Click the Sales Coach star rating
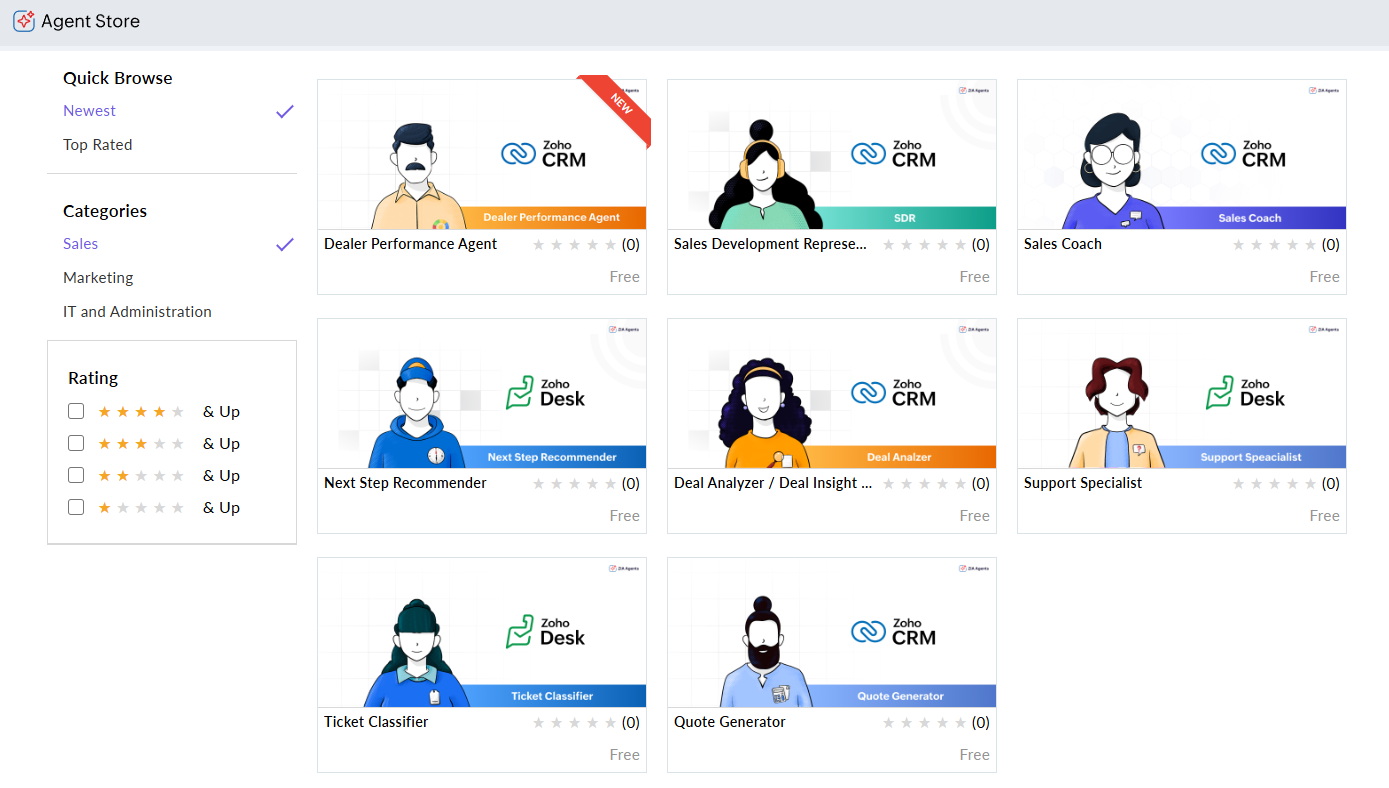Image resolution: width=1389 pixels, height=788 pixels. pos(1275,245)
